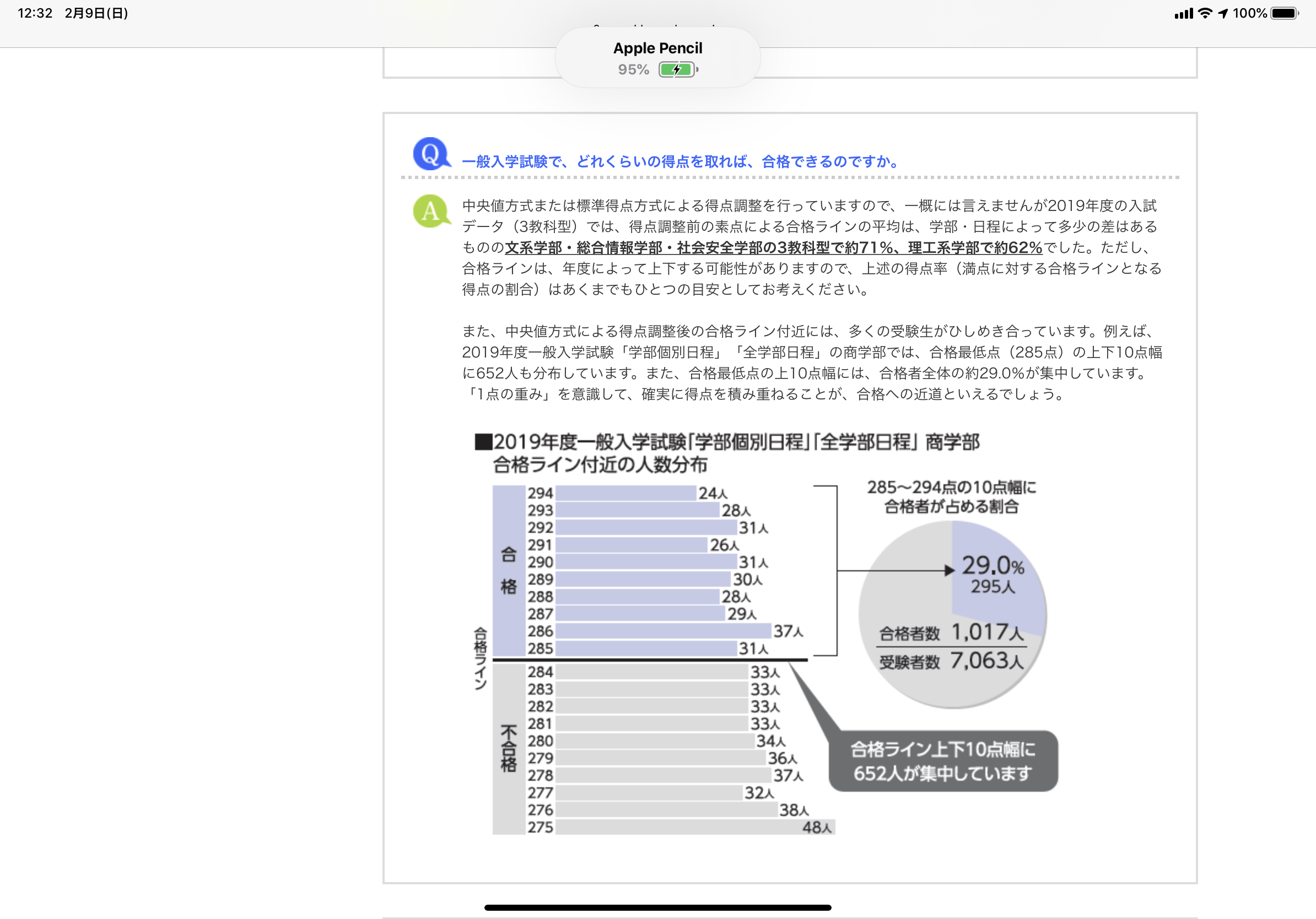
Task: Tap the cellular signal bars icon
Action: (1184, 13)
